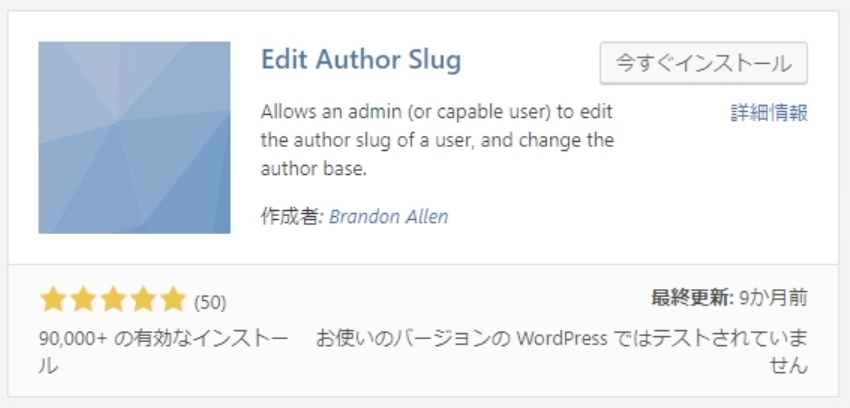Click the fourth rating star
This screenshot has height=408, width=850.
[x=143, y=300]
